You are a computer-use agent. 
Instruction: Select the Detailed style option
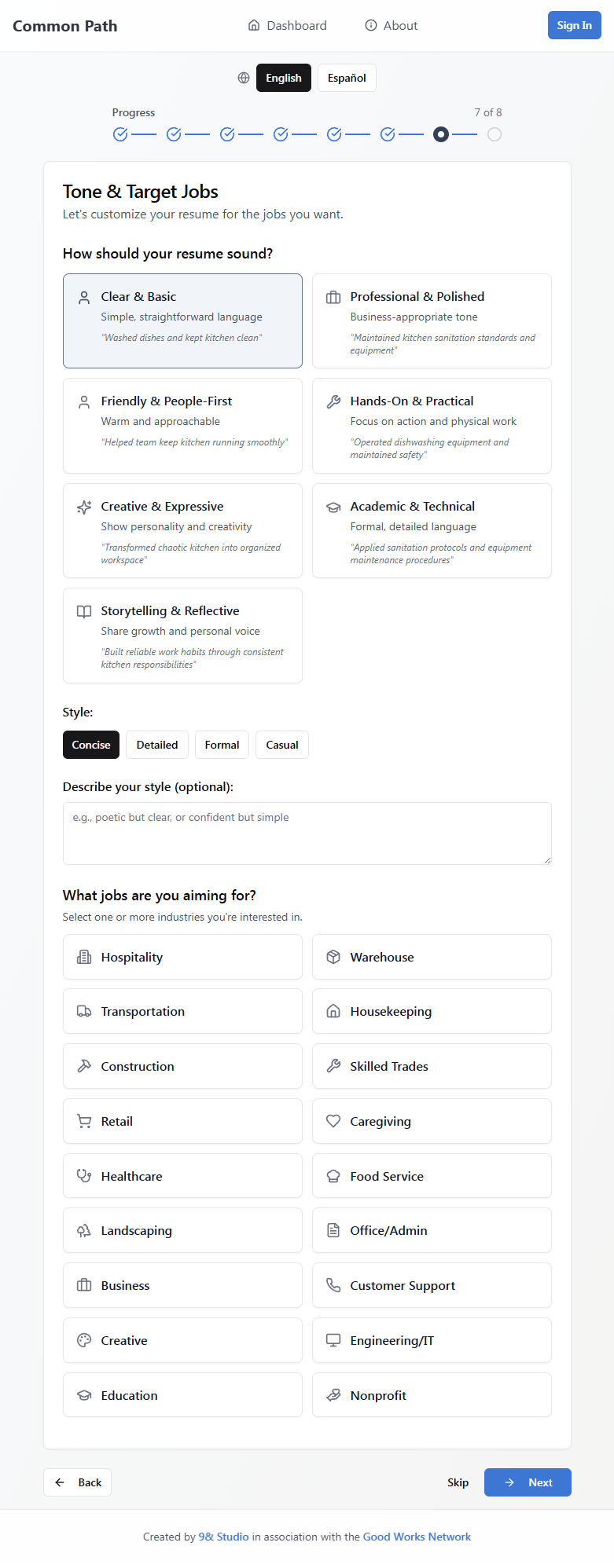click(x=157, y=745)
